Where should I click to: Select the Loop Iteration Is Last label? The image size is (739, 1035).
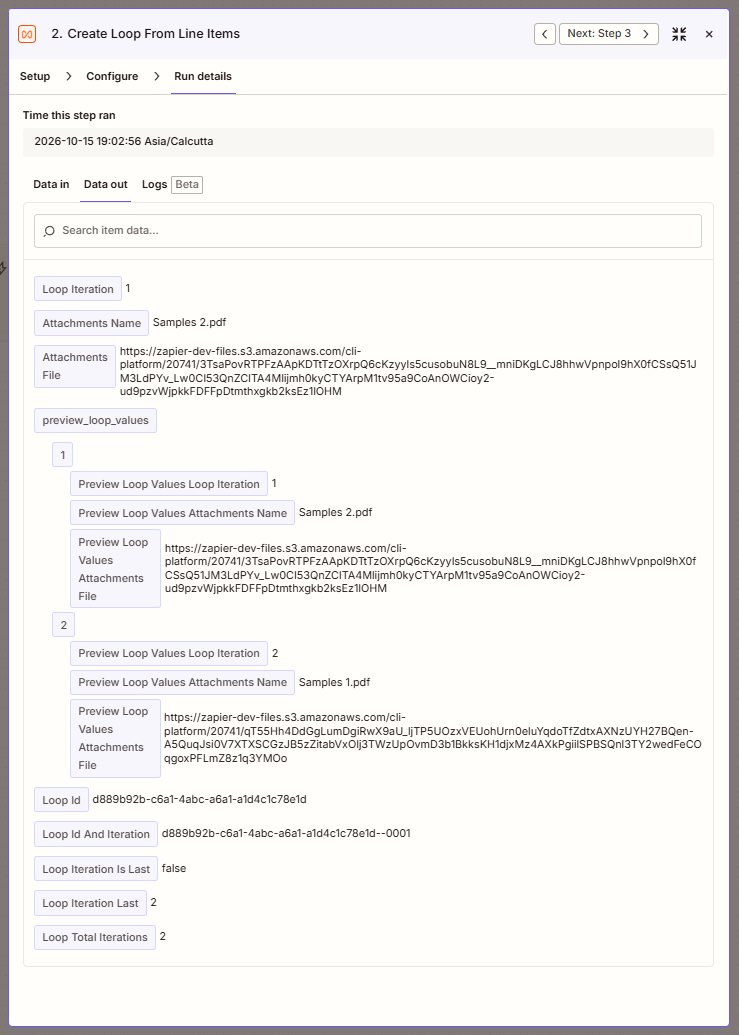(x=96, y=869)
